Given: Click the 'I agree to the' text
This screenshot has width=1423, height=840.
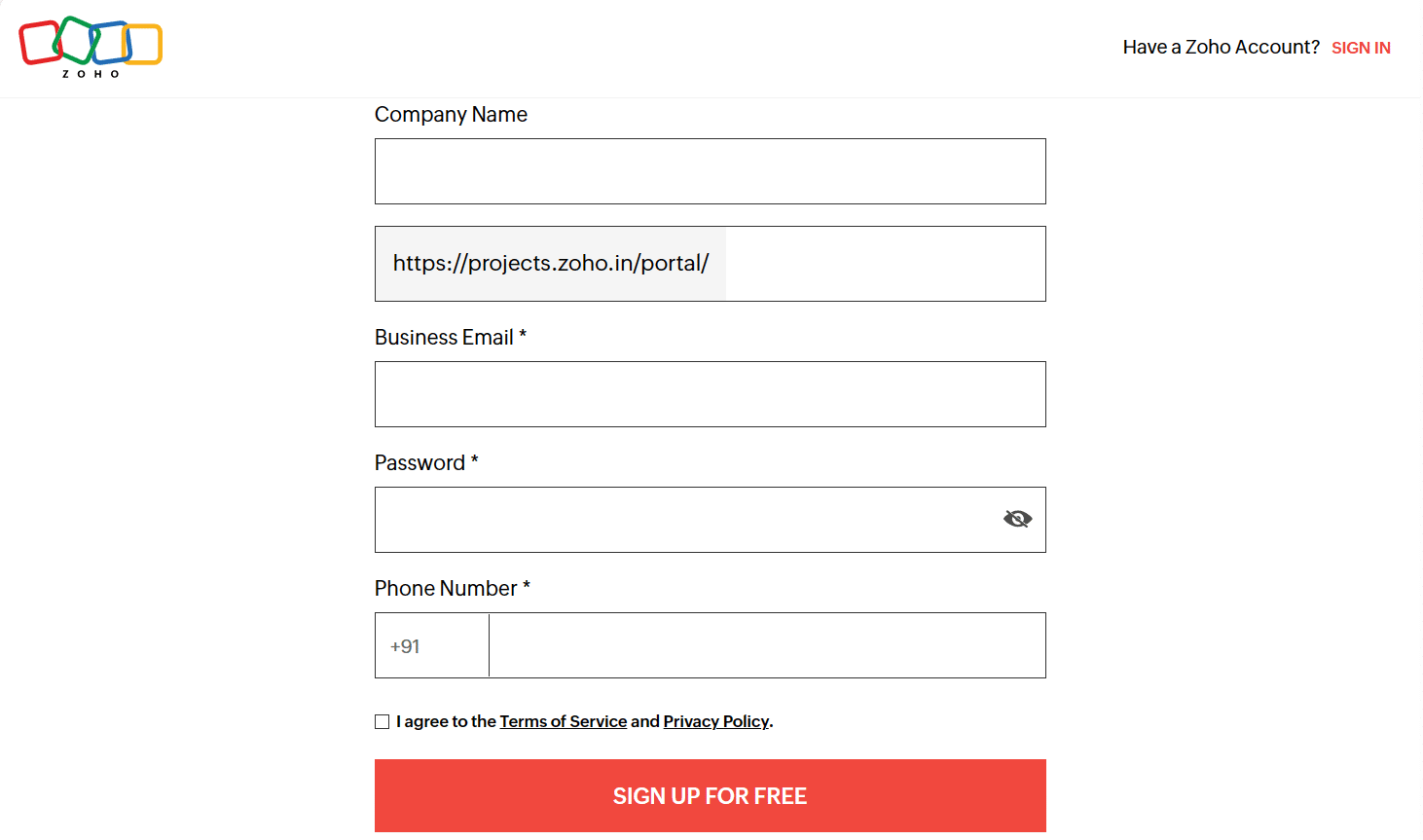Looking at the screenshot, I should click(x=447, y=721).
